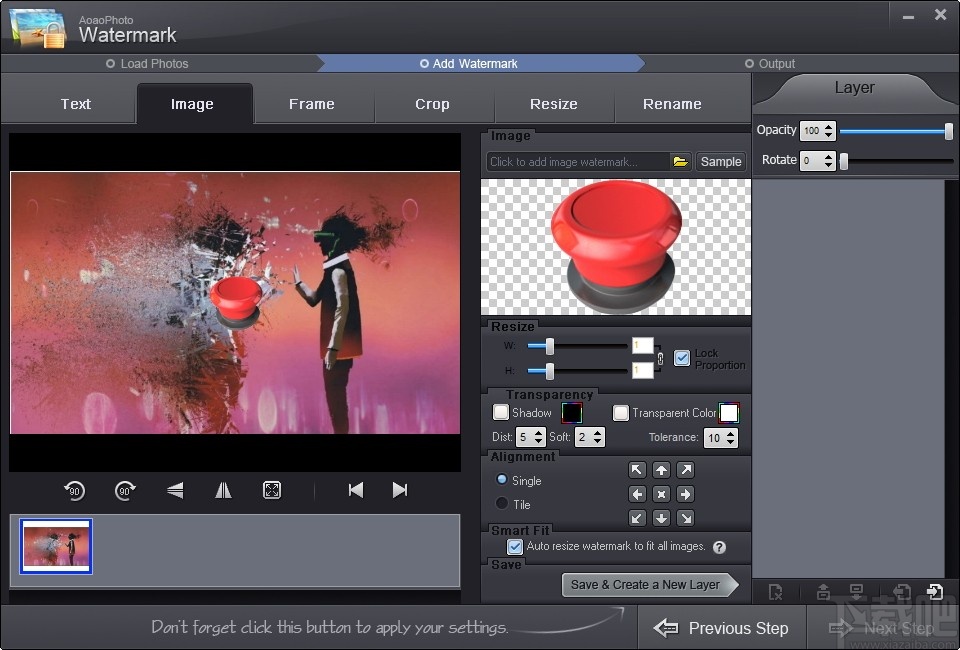Enable the Shadow checkbox
The width and height of the screenshot is (960, 650).
[x=501, y=413]
